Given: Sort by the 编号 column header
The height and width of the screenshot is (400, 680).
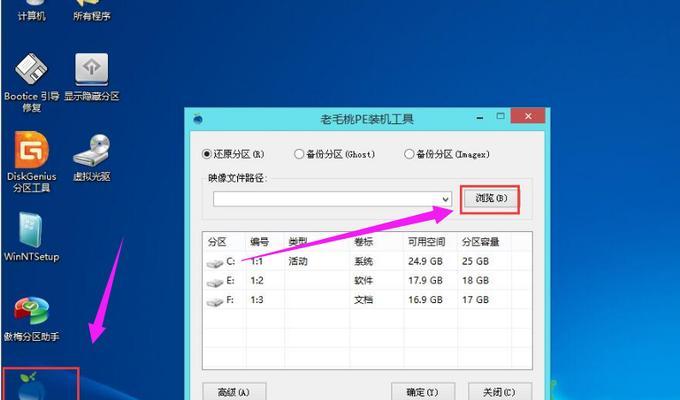Looking at the screenshot, I should [x=259, y=242].
